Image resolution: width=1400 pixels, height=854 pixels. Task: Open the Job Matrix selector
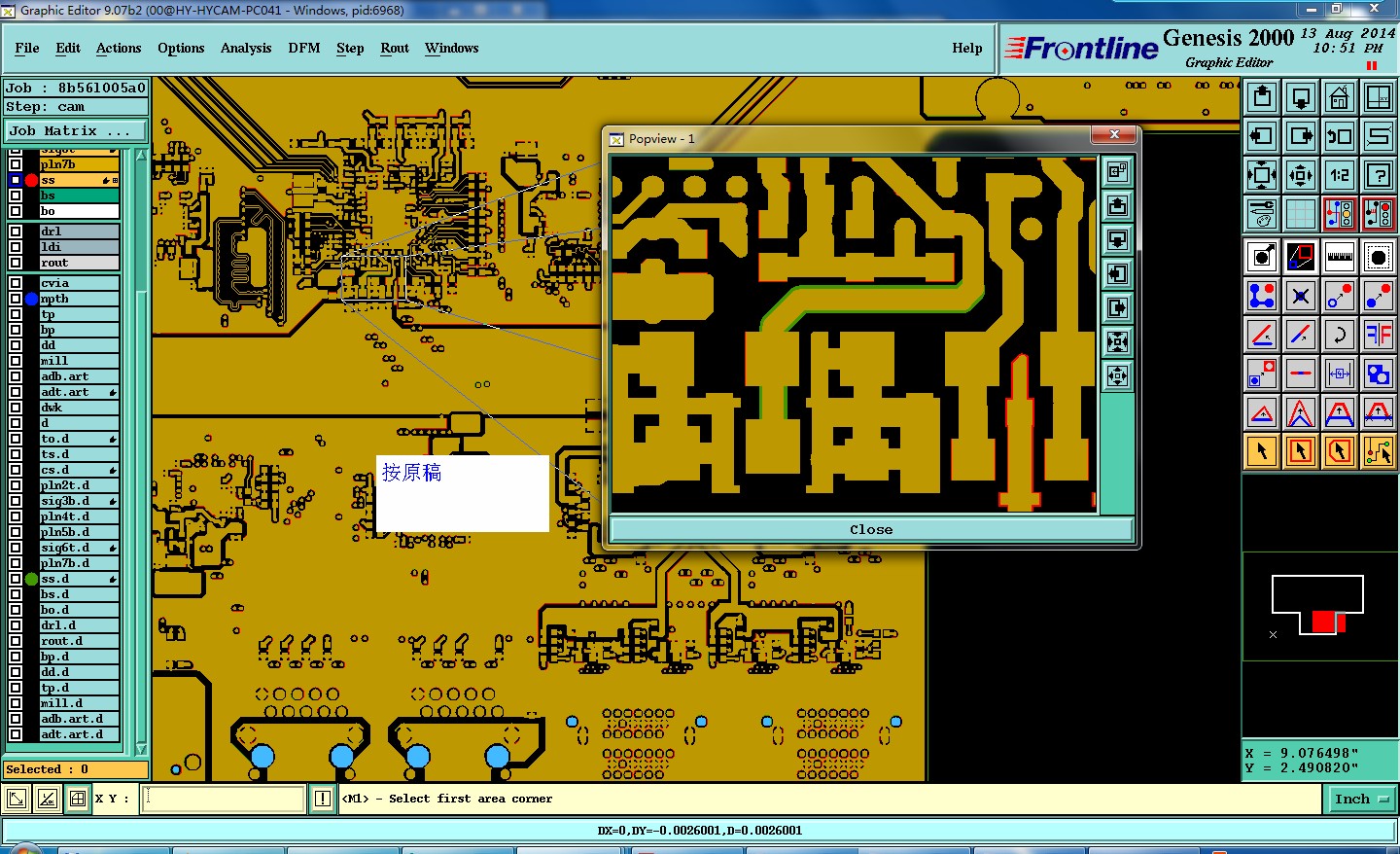pyautogui.click(x=76, y=130)
